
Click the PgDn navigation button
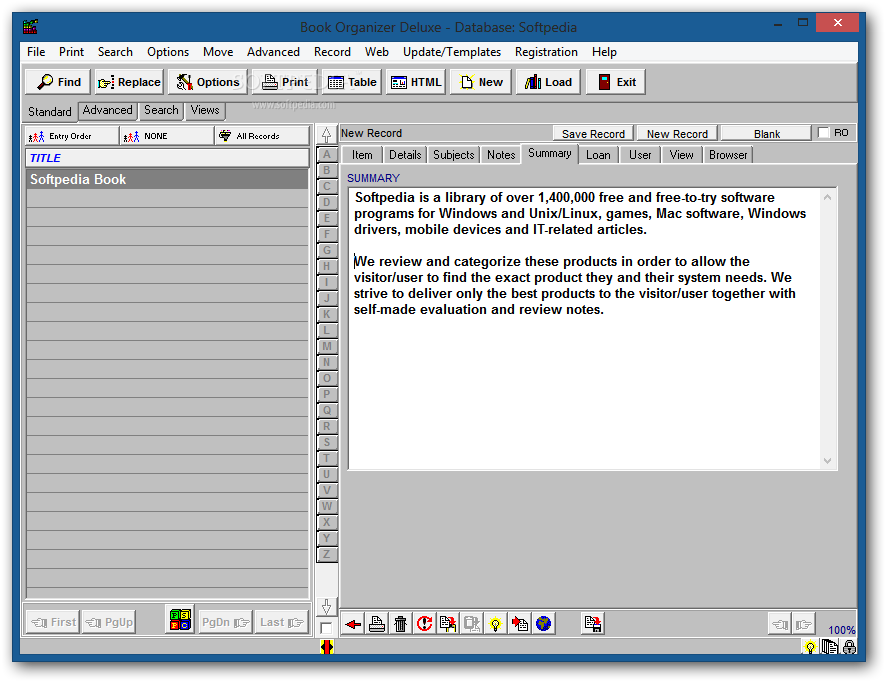point(225,622)
